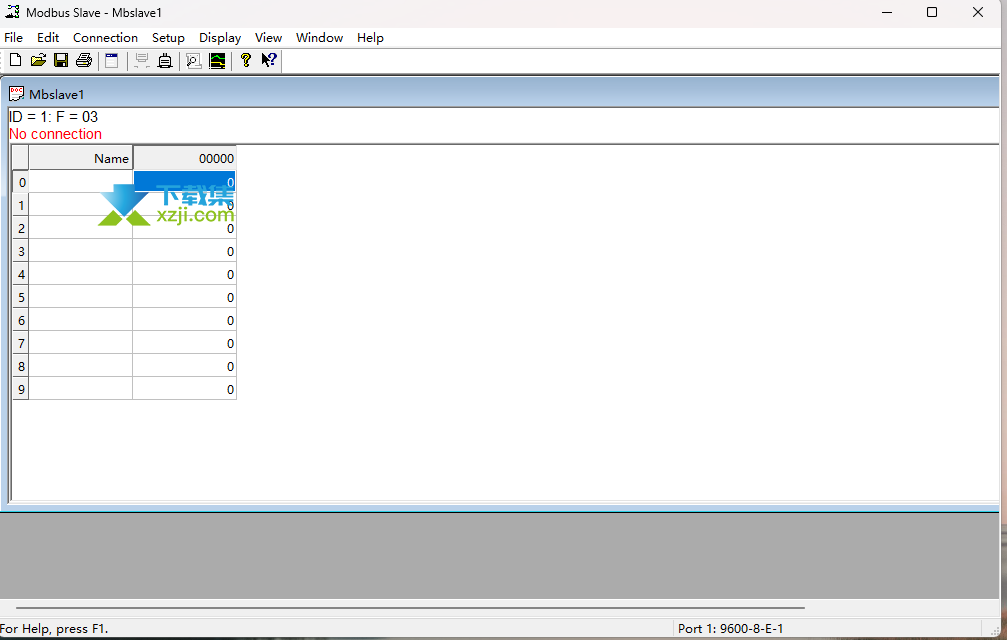Image resolution: width=1007 pixels, height=640 pixels.
Task: Select row header 8
Action: [x=21, y=367]
